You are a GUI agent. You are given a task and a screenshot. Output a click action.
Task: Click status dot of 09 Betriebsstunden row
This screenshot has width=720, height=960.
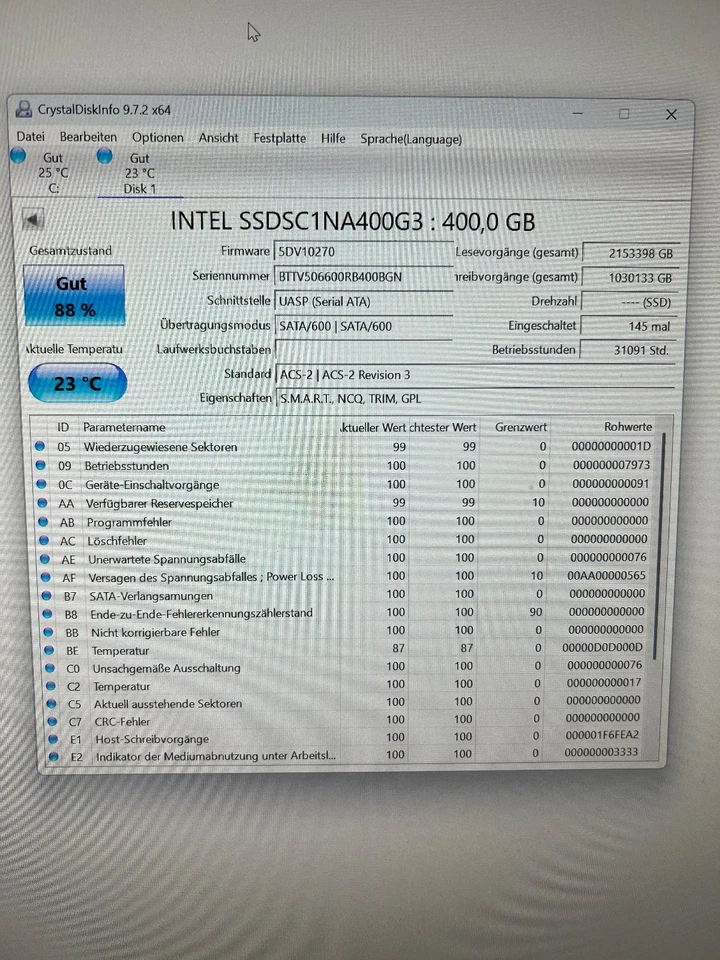[x=41, y=465]
